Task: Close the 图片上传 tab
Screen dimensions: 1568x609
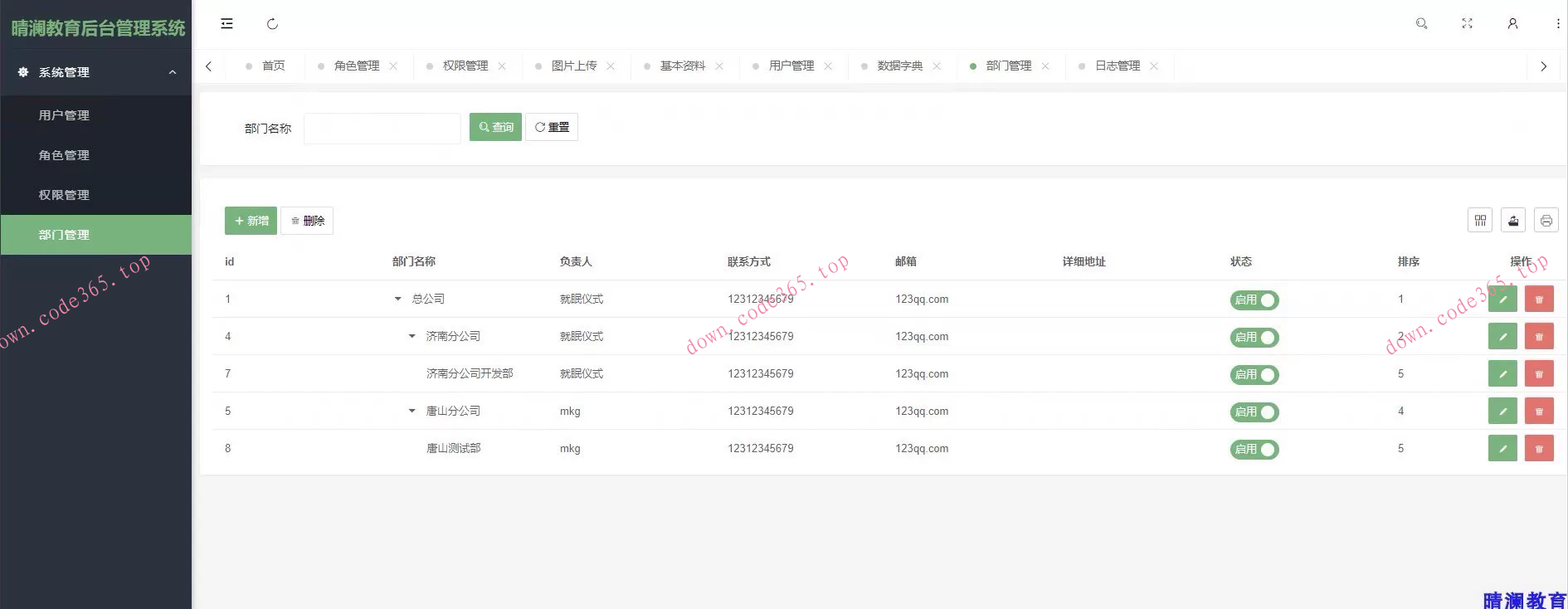Action: click(611, 66)
